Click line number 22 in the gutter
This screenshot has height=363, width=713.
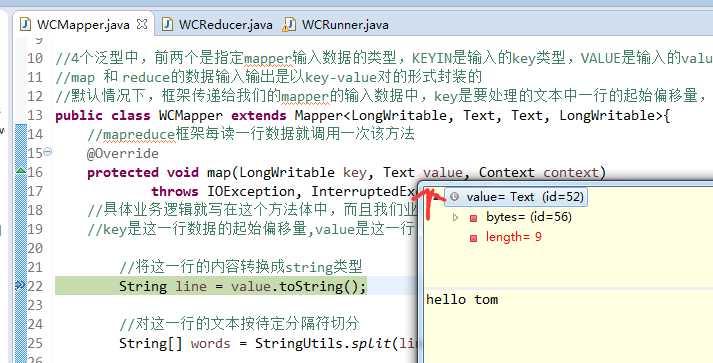coord(35,286)
